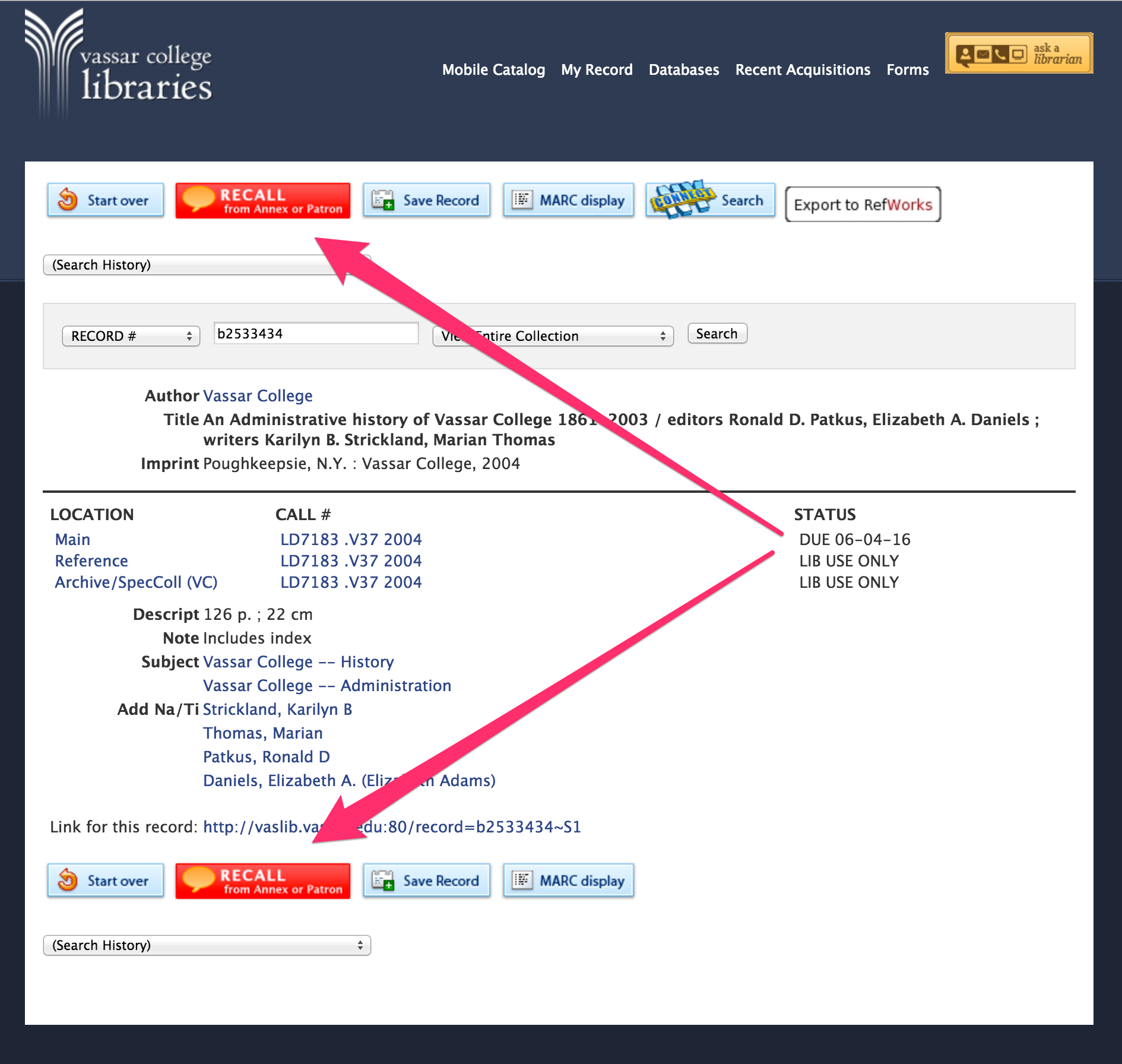This screenshot has height=1064, width=1122.
Task: Click the bottom Save Record button
Action: [427, 881]
